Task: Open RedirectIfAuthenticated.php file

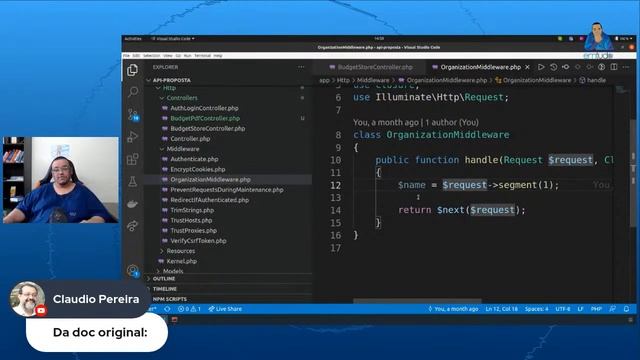Action: coord(209,200)
